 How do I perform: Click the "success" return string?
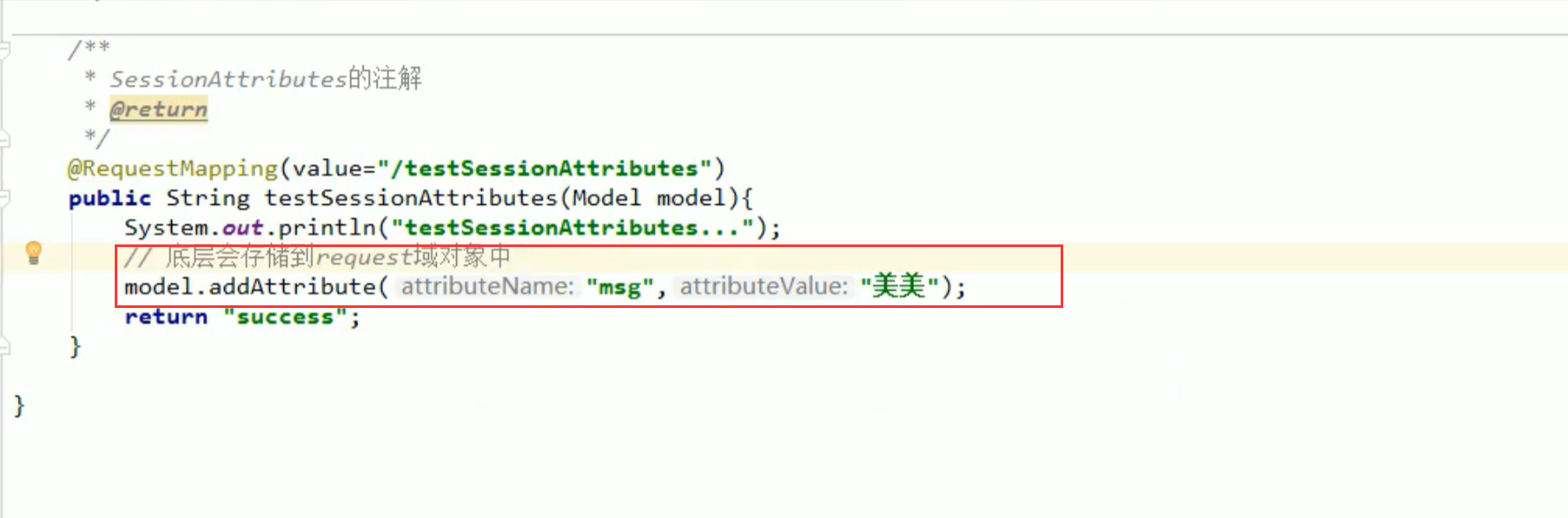(x=285, y=317)
